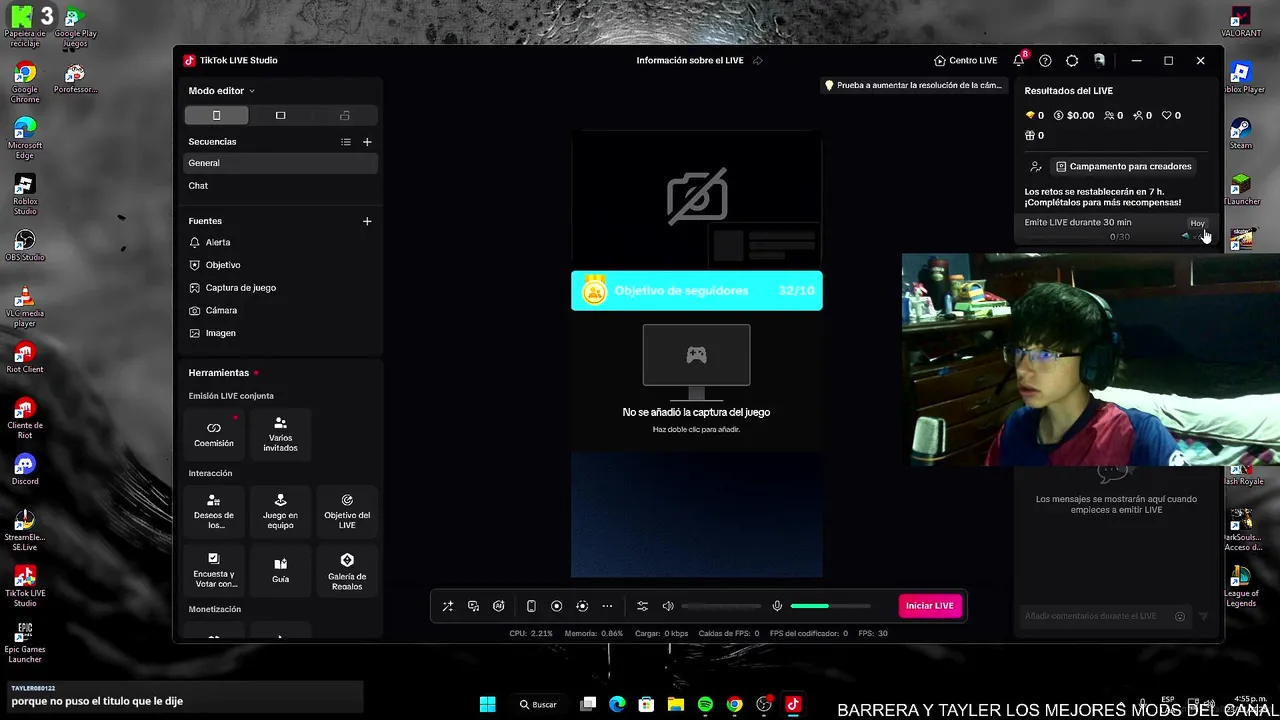
Task: Open OBS Studio desktop shortcut
Action: tap(25, 245)
